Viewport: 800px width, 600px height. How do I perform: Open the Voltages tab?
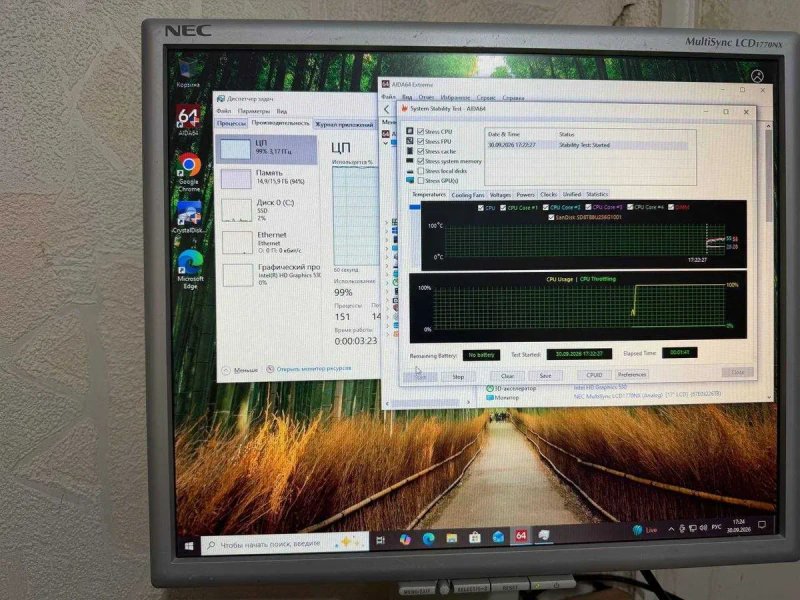click(x=500, y=195)
